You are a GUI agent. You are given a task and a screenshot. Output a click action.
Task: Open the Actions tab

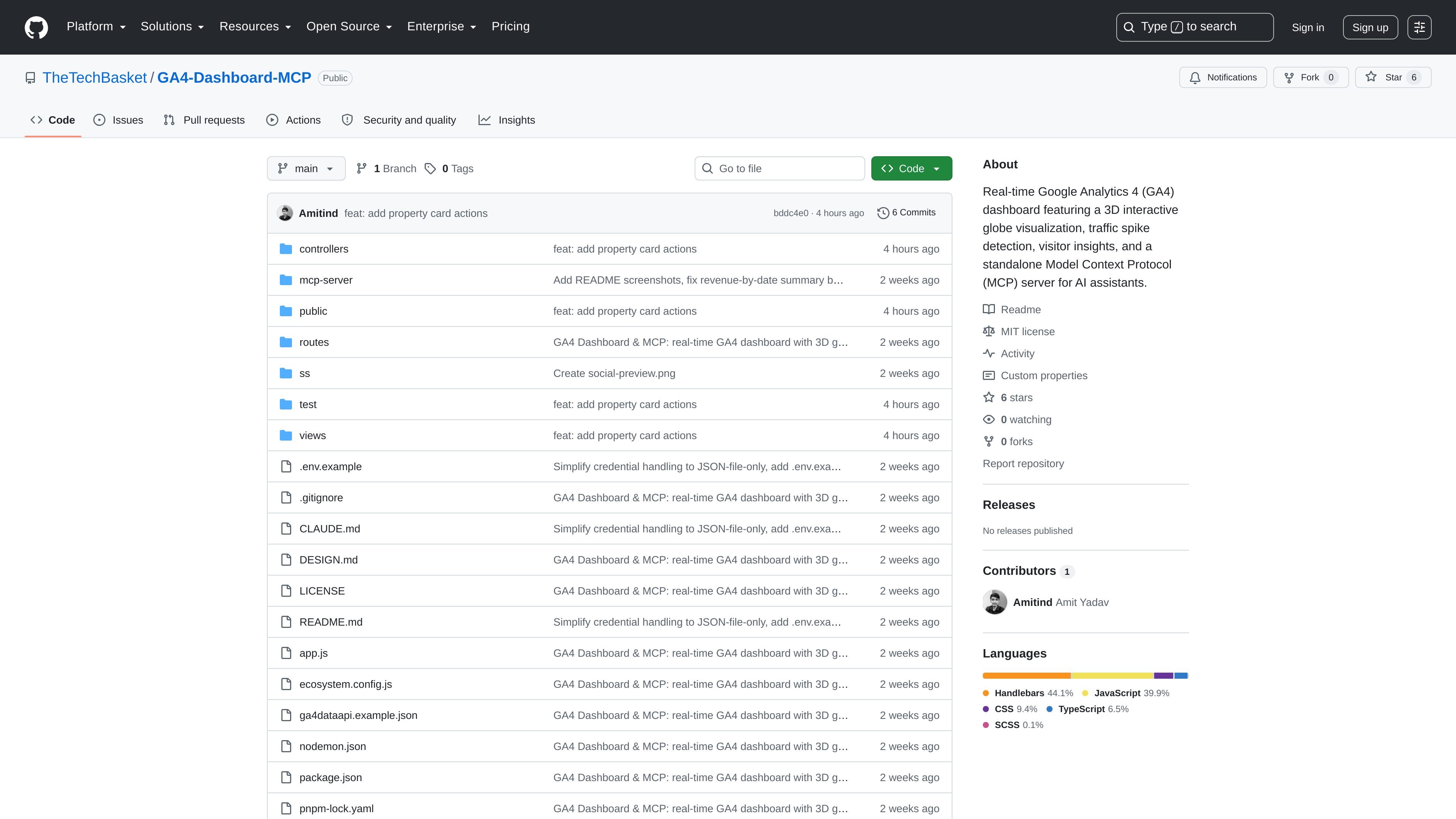293,120
